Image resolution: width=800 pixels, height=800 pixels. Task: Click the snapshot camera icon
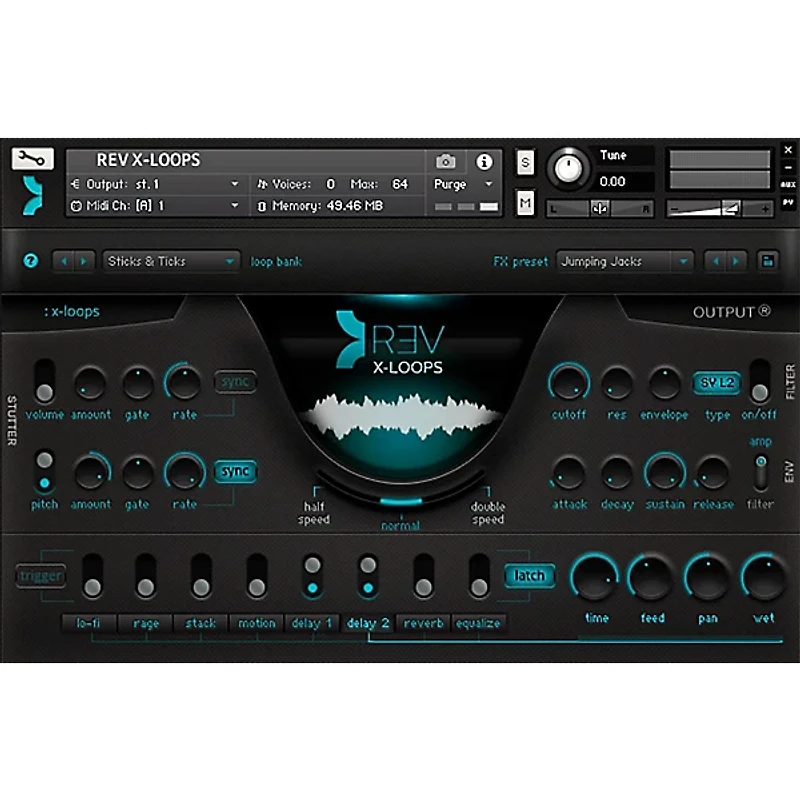pyautogui.click(x=447, y=160)
